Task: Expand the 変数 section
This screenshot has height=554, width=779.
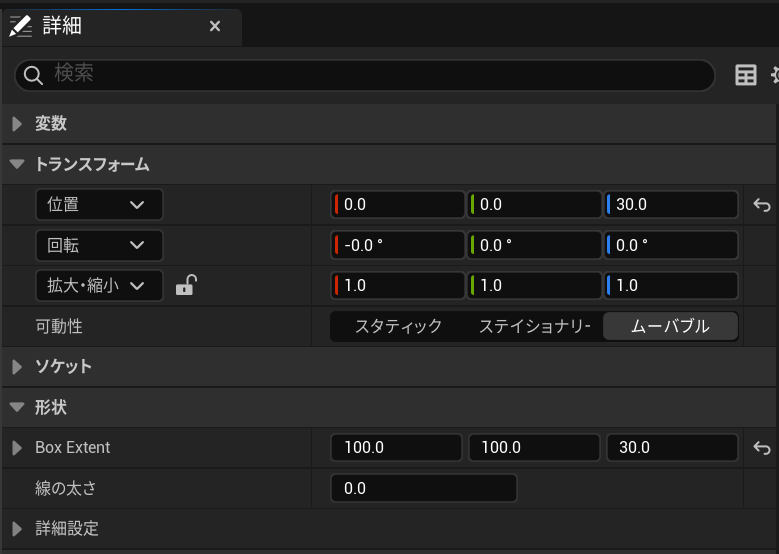Action: point(17,124)
